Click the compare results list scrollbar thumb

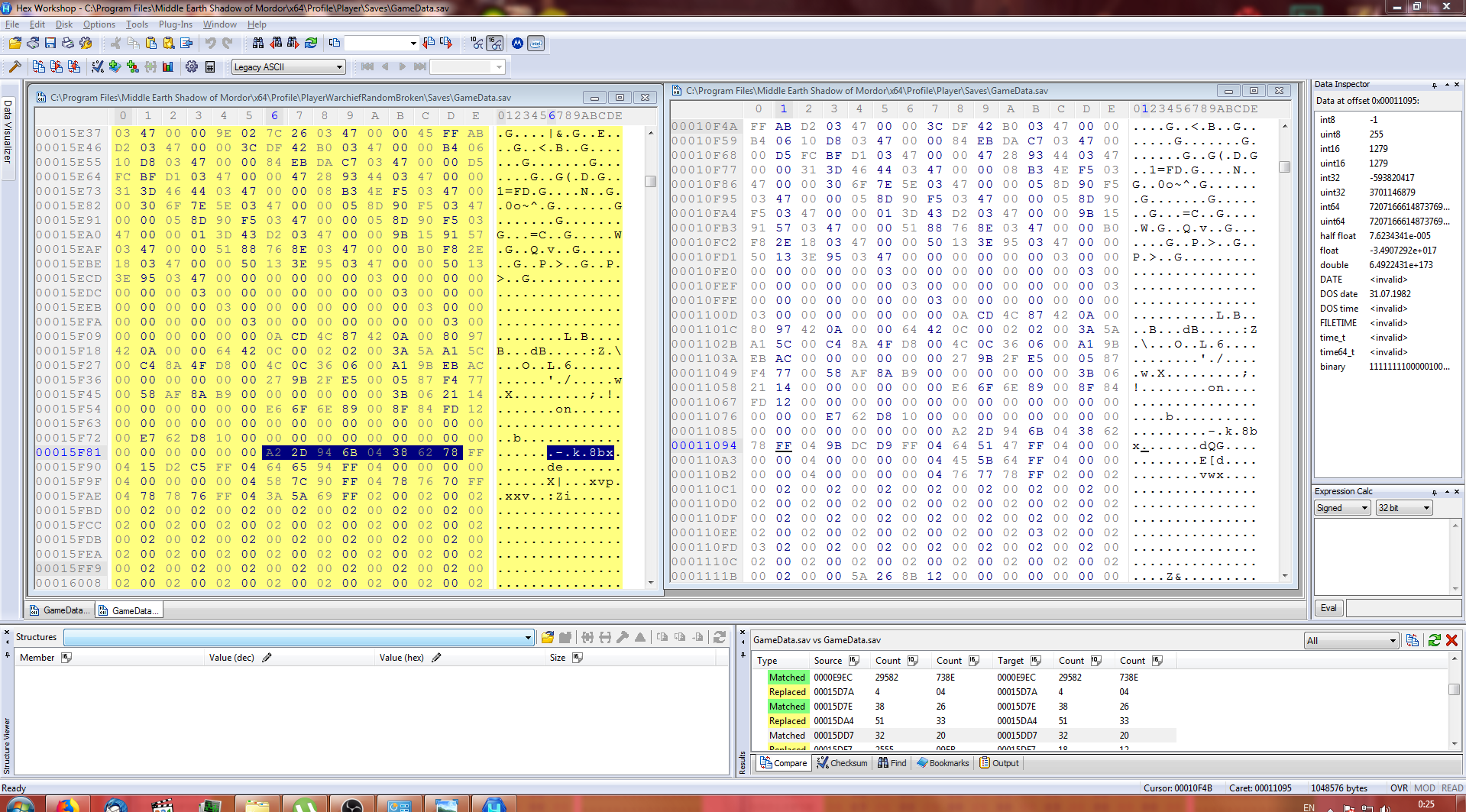pos(1454,689)
